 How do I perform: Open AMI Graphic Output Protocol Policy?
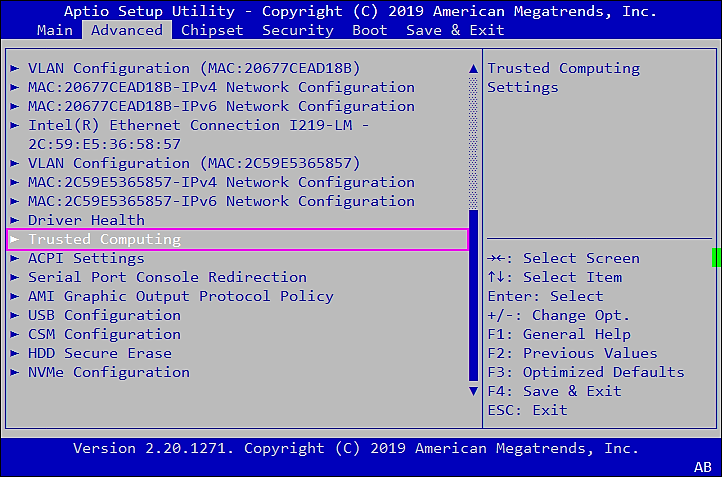click(x=180, y=296)
